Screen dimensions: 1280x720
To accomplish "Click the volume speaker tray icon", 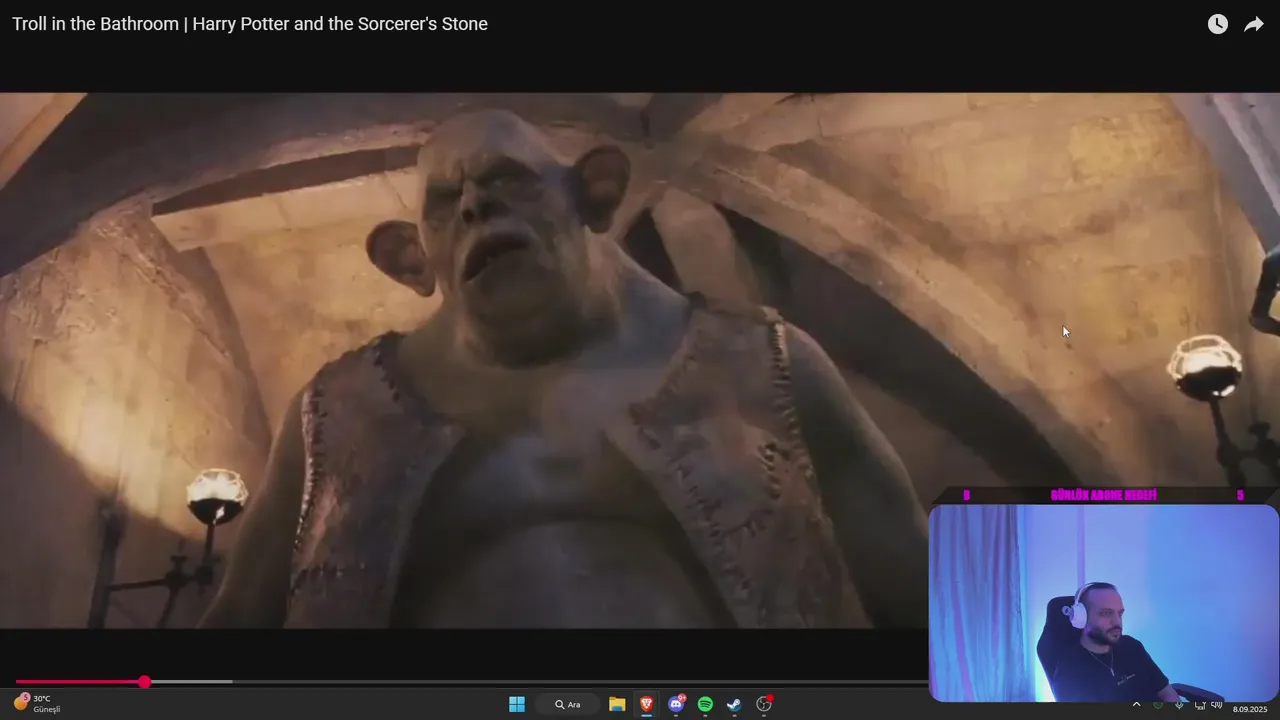I will click(x=1217, y=705).
